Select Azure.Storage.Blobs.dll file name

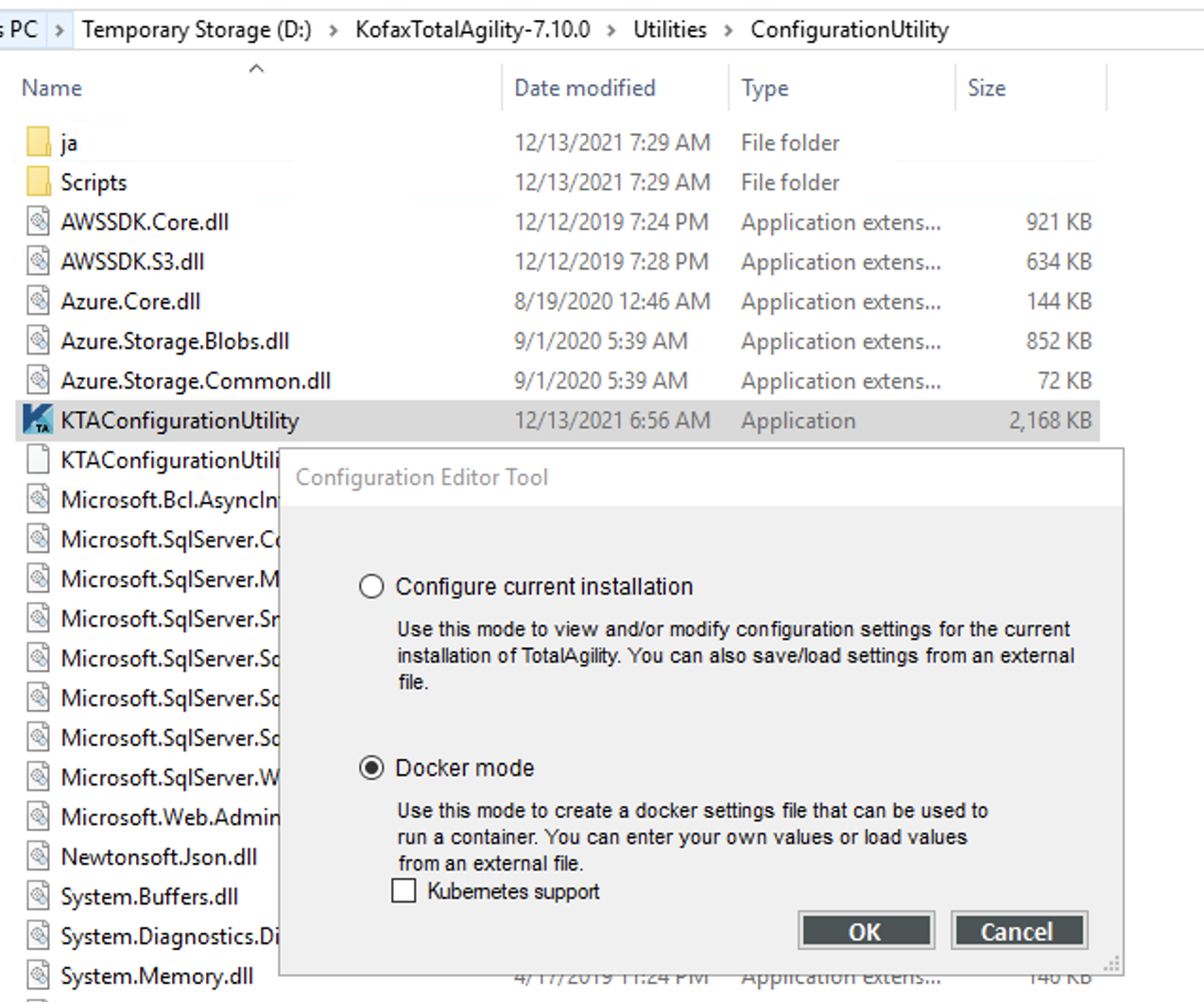click(x=175, y=340)
